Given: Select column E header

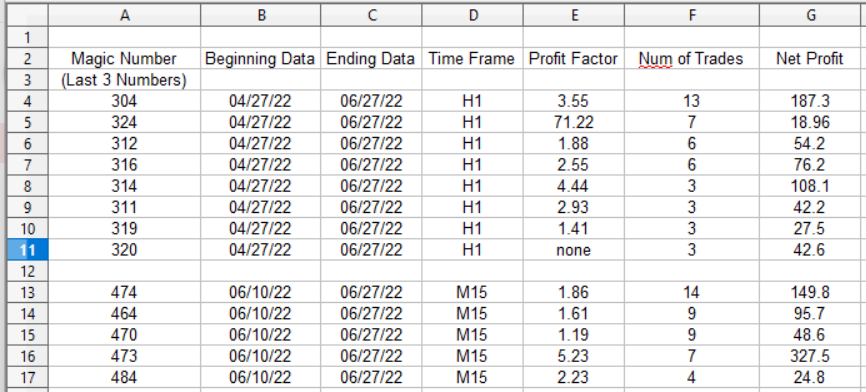Looking at the screenshot, I should point(574,15).
